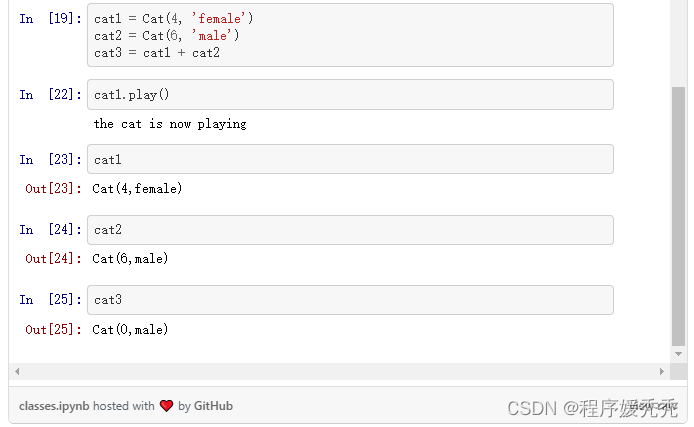Click the horizontal scrollbar left arrow
The width and height of the screenshot is (694, 427).
tap(17, 371)
